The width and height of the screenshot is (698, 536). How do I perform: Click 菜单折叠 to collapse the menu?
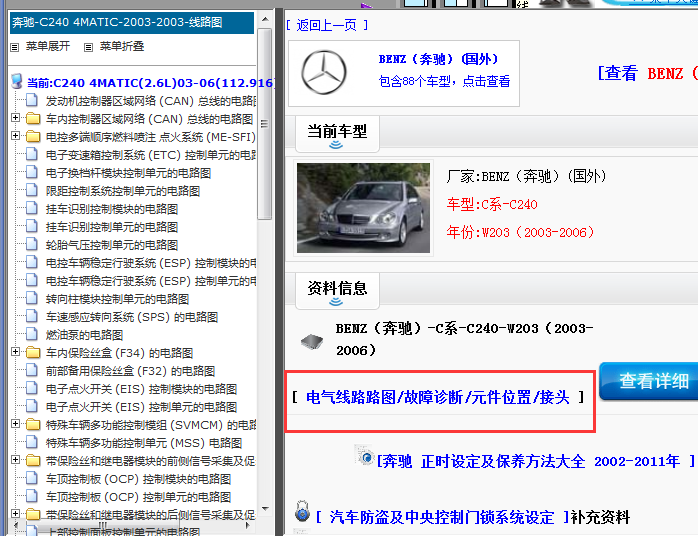pyautogui.click(x=122, y=46)
